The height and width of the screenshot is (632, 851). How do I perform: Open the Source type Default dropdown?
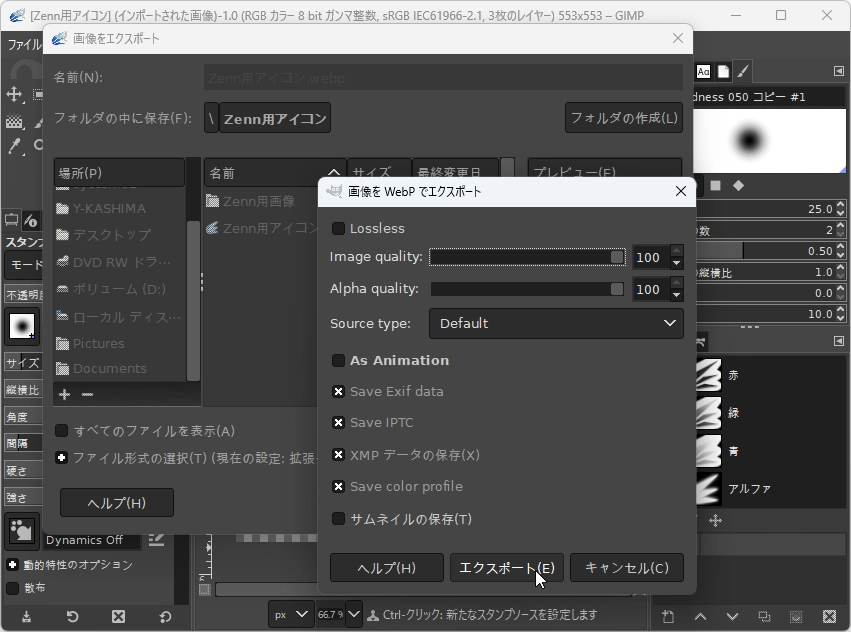coord(556,324)
